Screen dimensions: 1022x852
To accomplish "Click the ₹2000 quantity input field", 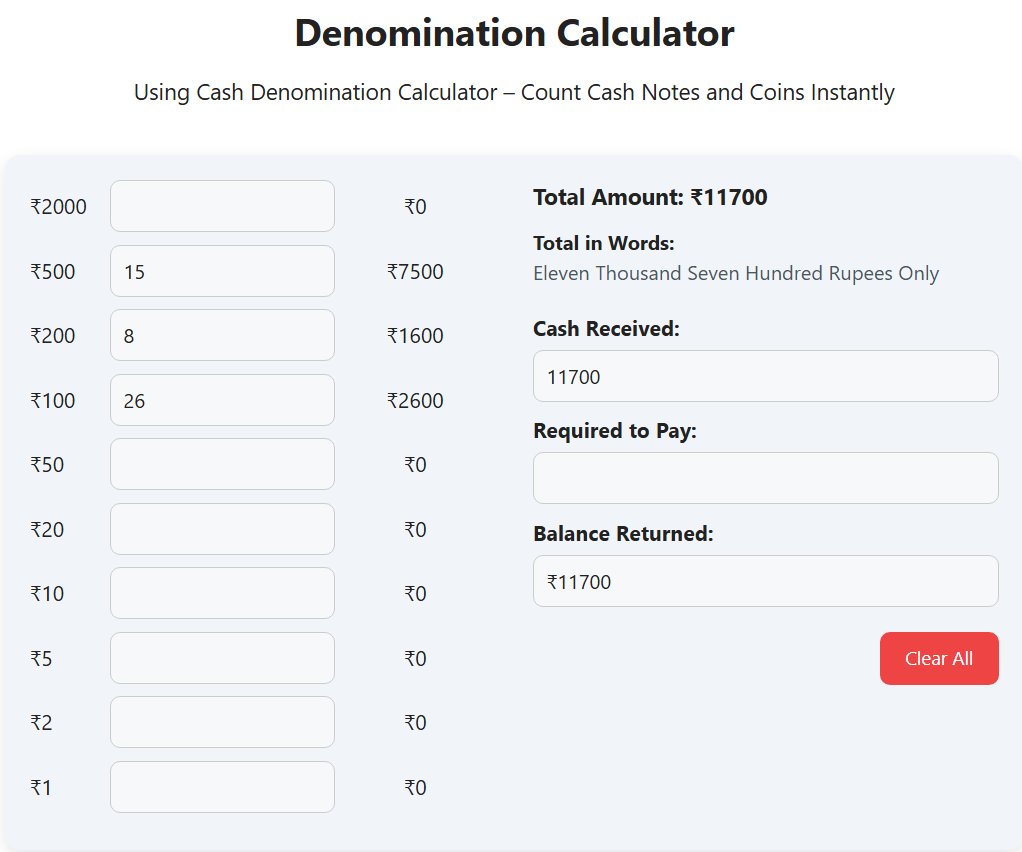I will 222,206.
